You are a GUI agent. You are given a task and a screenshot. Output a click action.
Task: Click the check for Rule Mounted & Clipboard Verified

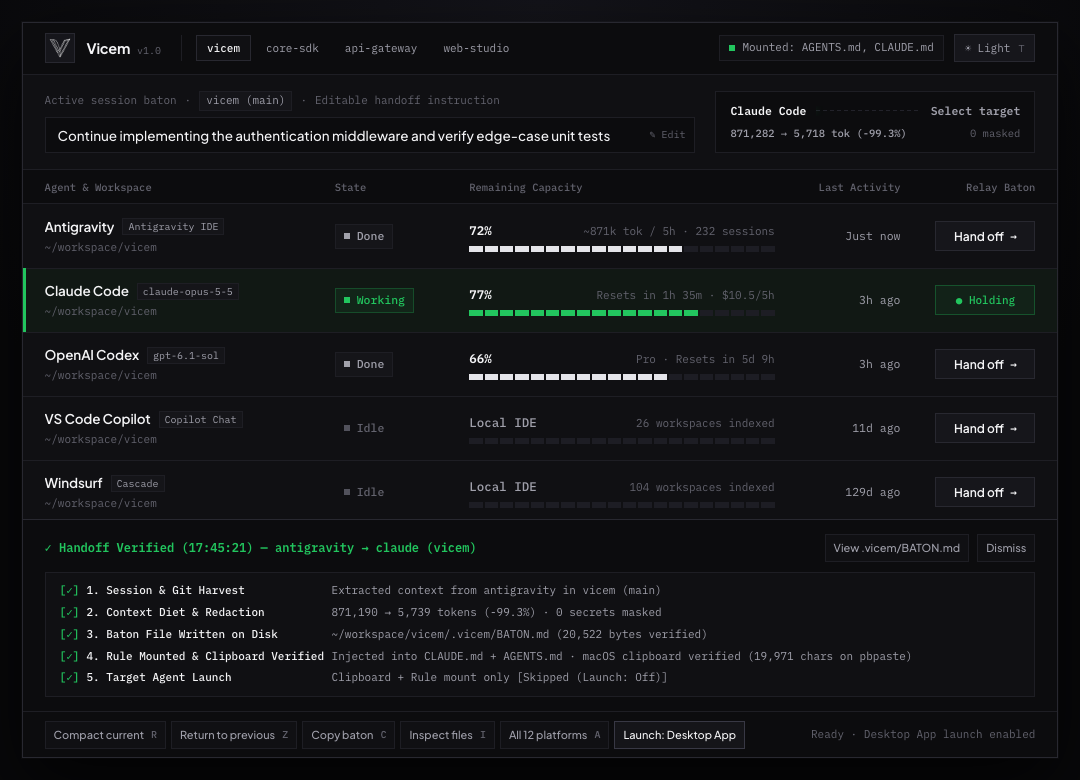(x=69, y=657)
